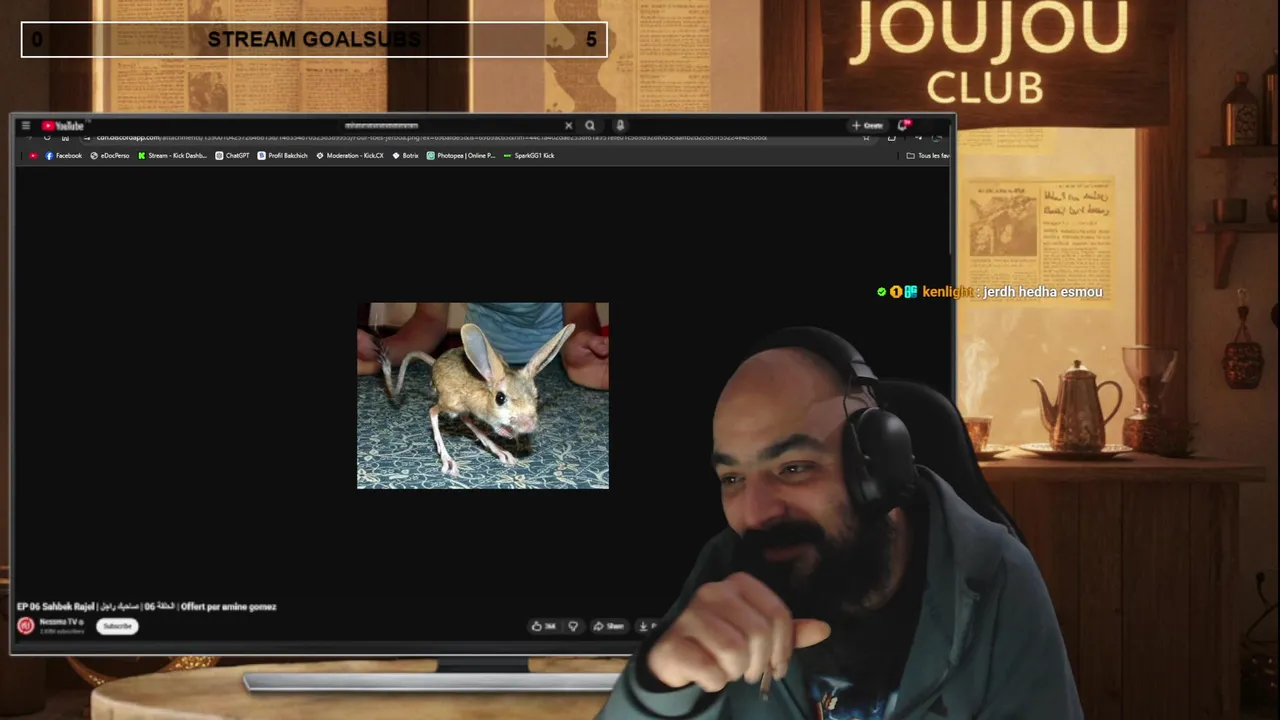The height and width of the screenshot is (720, 1280).
Task: Open the Photopea Online bookmark
Action: click(x=461, y=156)
